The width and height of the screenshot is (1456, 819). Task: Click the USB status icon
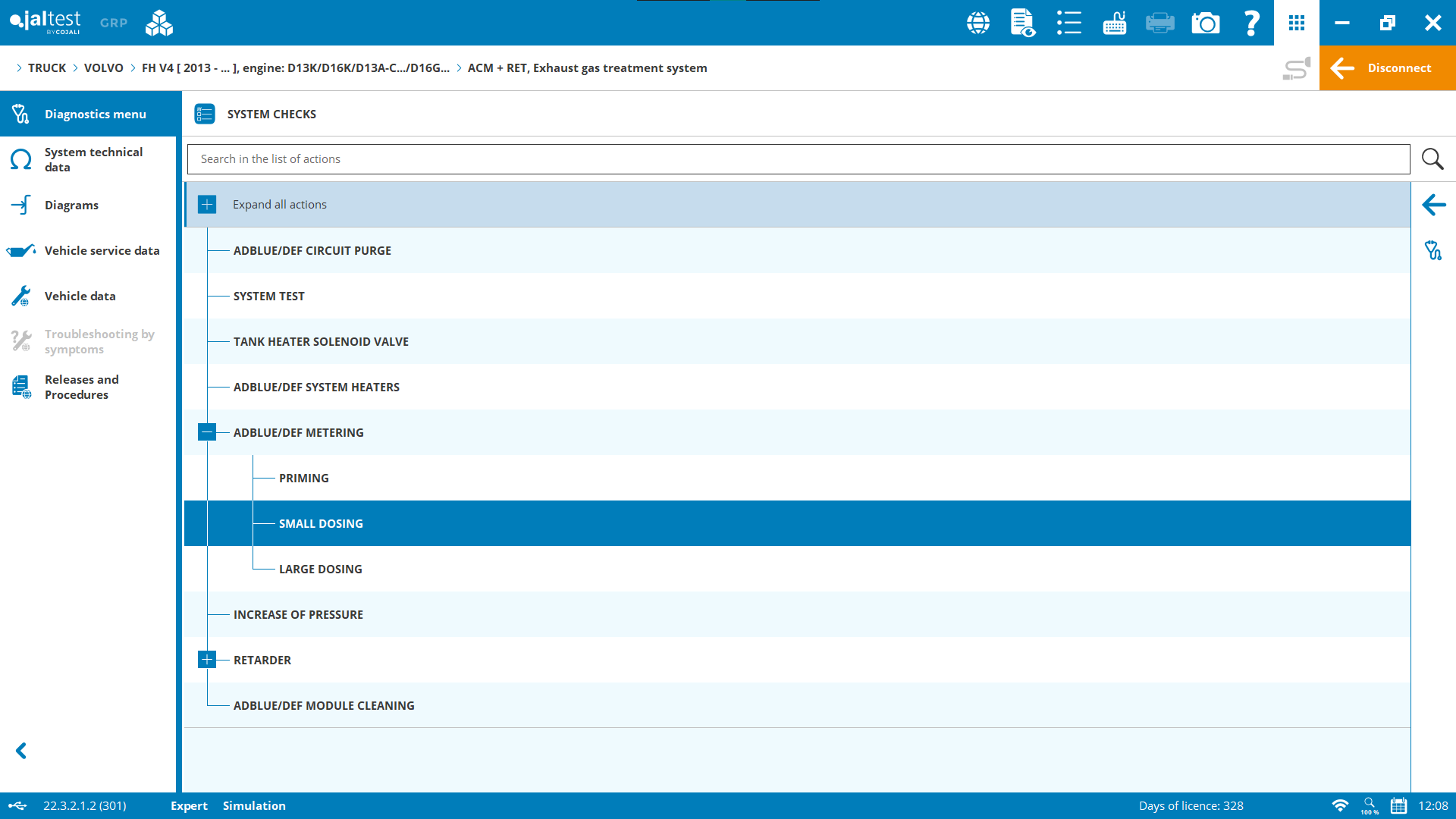[x=17, y=805]
